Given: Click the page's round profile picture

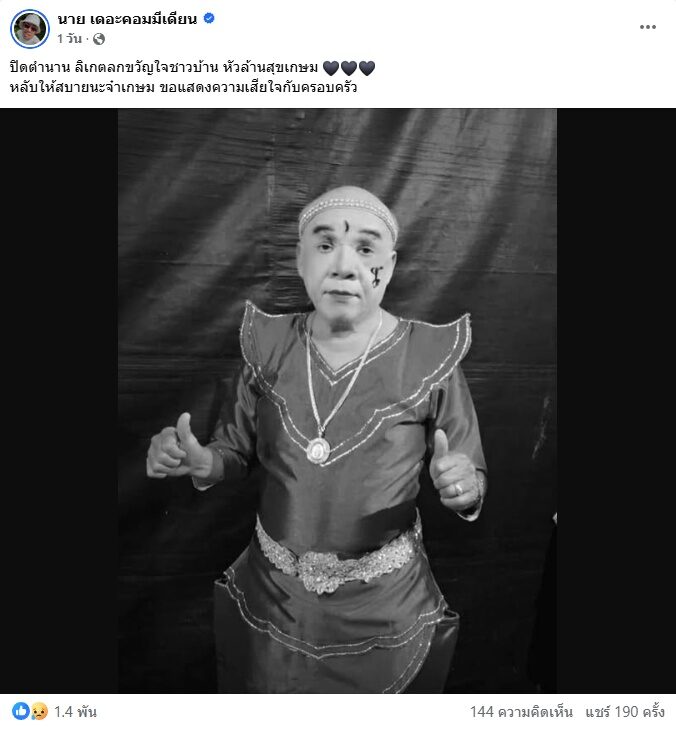Looking at the screenshot, I should [x=30, y=29].
